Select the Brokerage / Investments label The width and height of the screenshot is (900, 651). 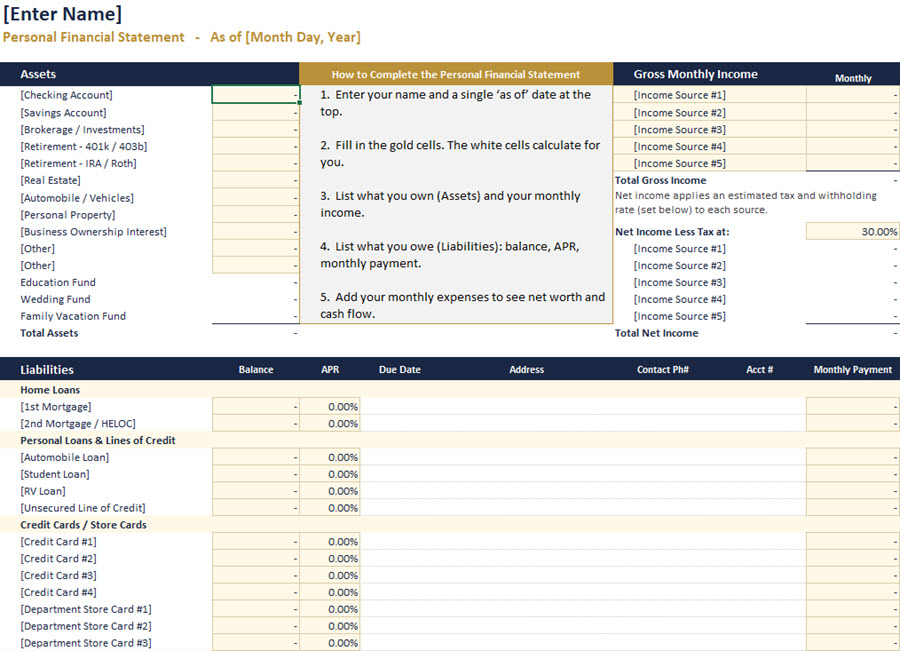pyautogui.click(x=82, y=130)
